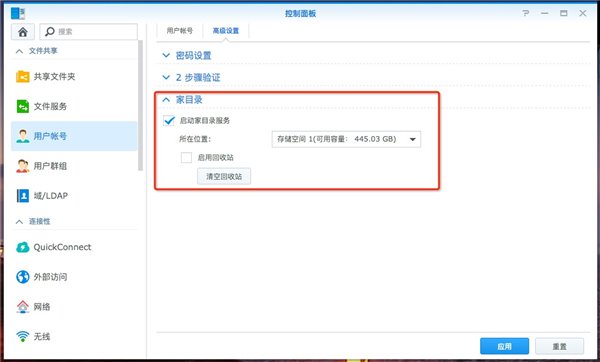Viewport: 600px width, 362px height.
Task: Click the 搜索 search input field
Action: point(88,32)
